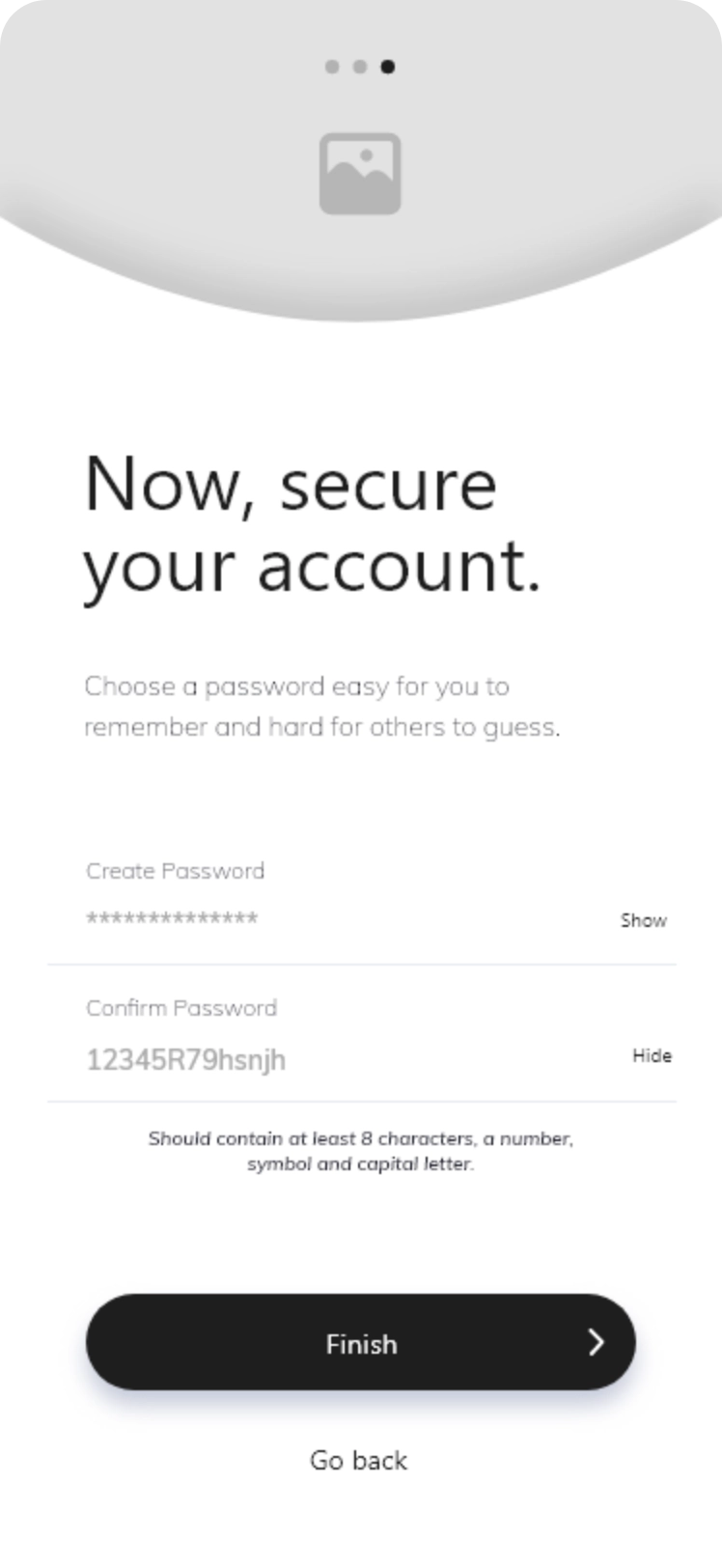Image resolution: width=722 pixels, height=1568 pixels.
Task: Click the "Now, secure your account." heading
Action: [x=311, y=523]
